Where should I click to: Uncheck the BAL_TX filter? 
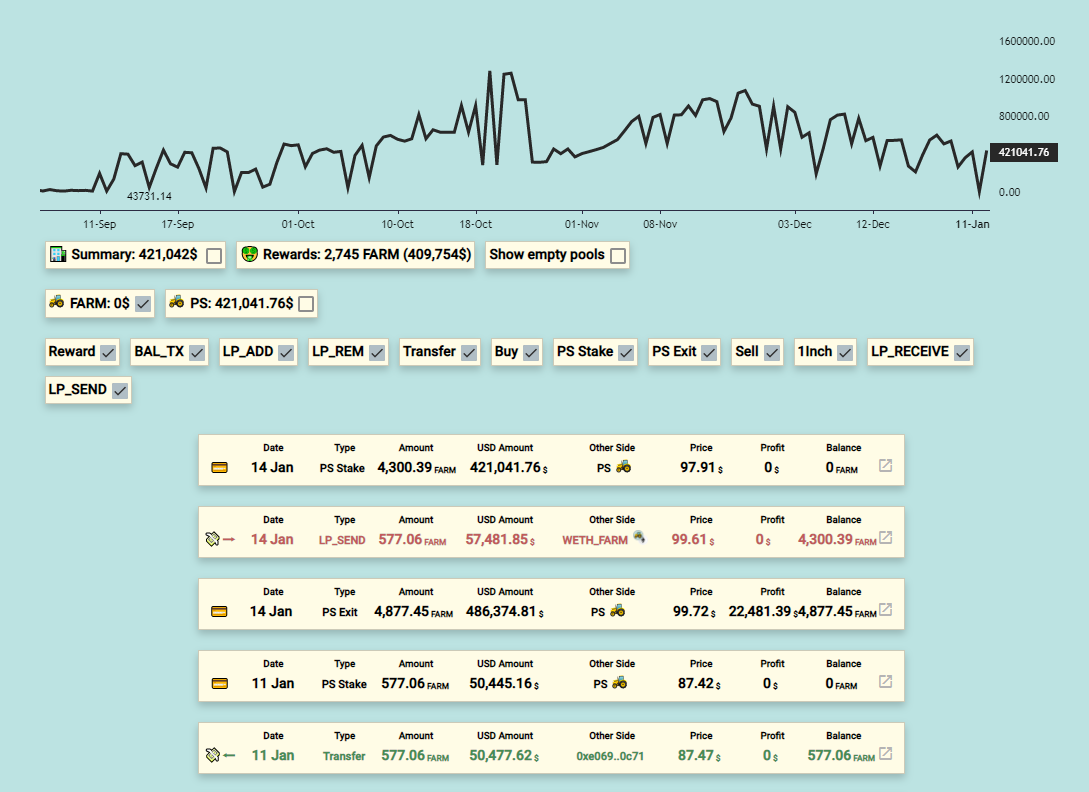[197, 353]
